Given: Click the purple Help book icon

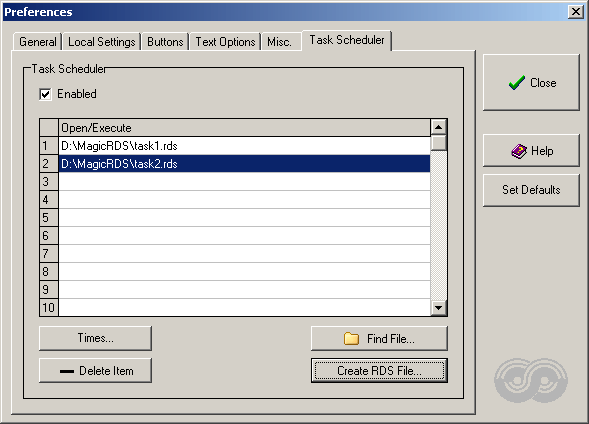Looking at the screenshot, I should tap(519, 151).
